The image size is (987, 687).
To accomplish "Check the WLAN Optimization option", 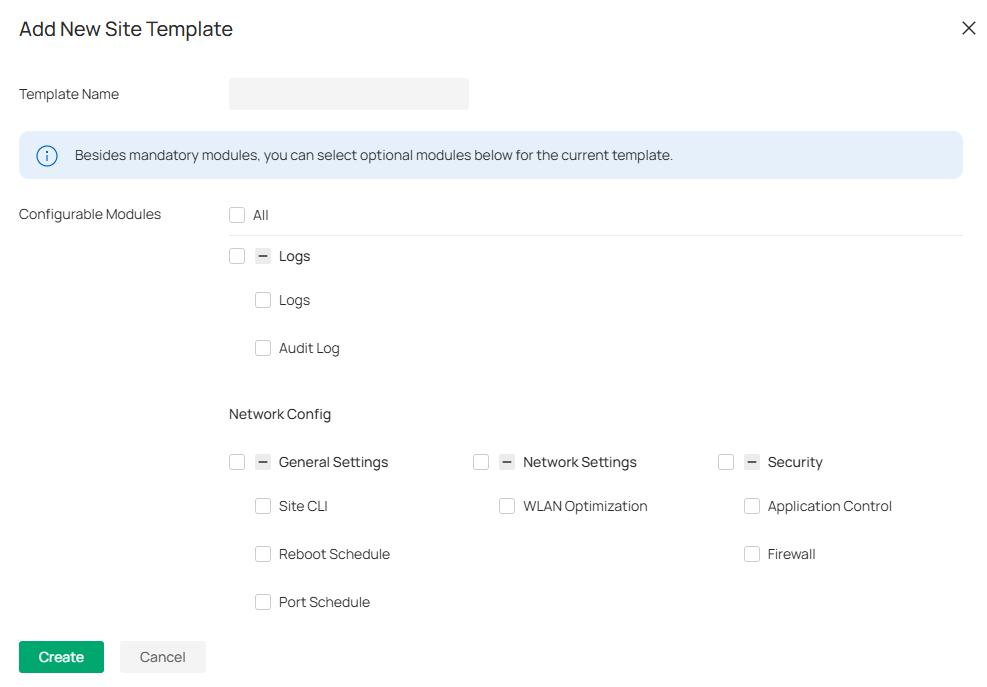I will pyautogui.click(x=506, y=506).
